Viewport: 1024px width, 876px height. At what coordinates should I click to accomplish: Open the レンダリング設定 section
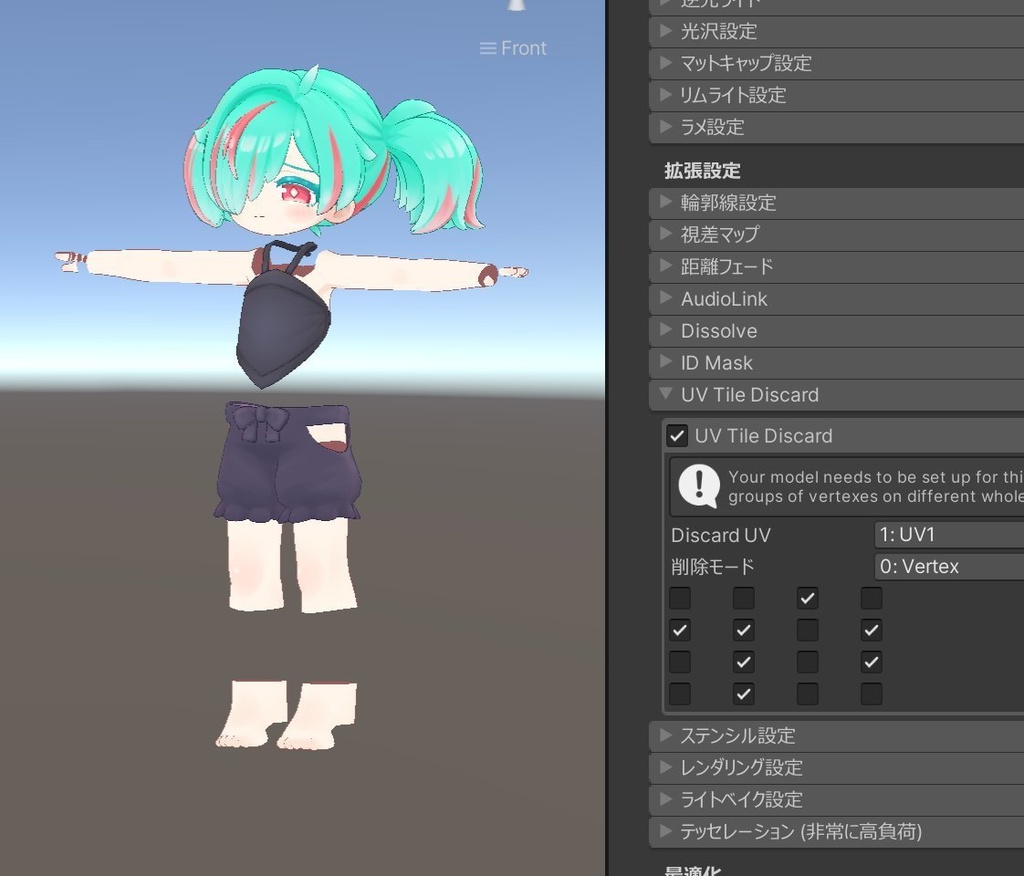(x=666, y=767)
